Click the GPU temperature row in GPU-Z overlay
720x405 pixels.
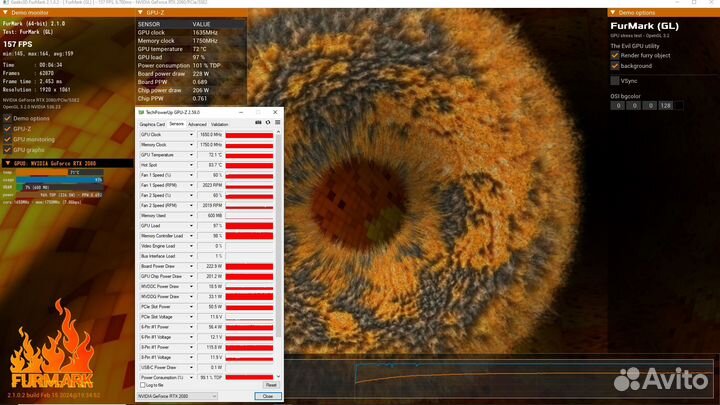pyautogui.click(x=191, y=49)
